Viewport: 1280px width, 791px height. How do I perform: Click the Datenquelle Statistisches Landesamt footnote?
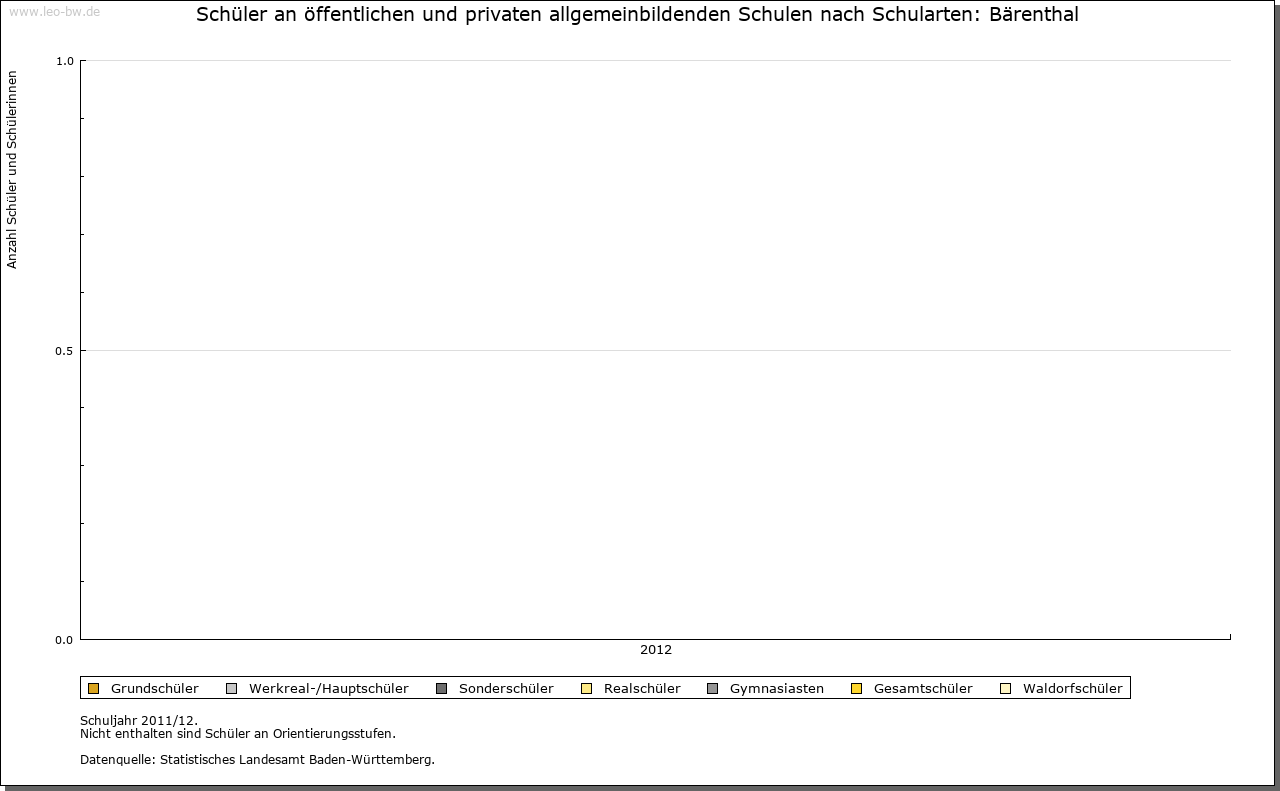(x=257, y=760)
